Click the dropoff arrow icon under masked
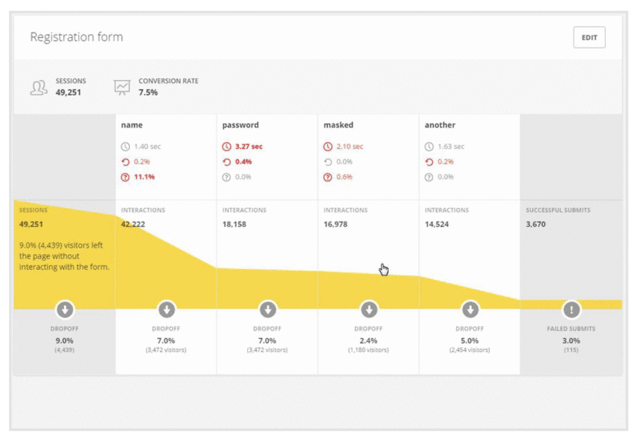Viewport: 640px width, 440px height. coord(369,310)
